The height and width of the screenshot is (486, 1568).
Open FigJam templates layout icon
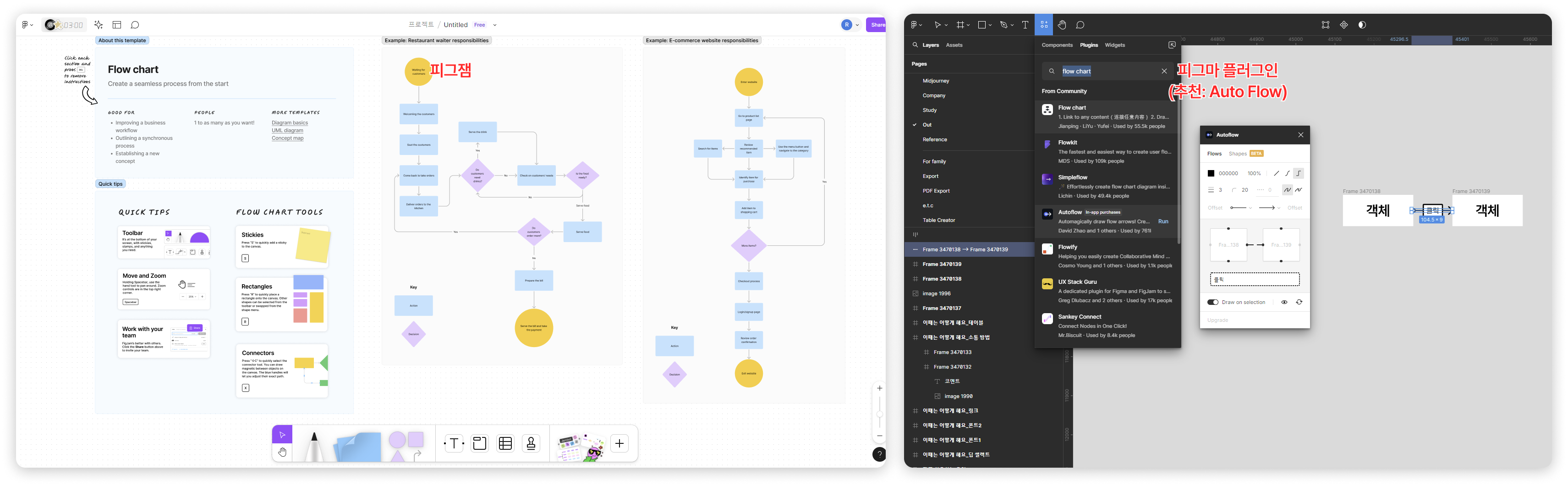pyautogui.click(x=117, y=25)
